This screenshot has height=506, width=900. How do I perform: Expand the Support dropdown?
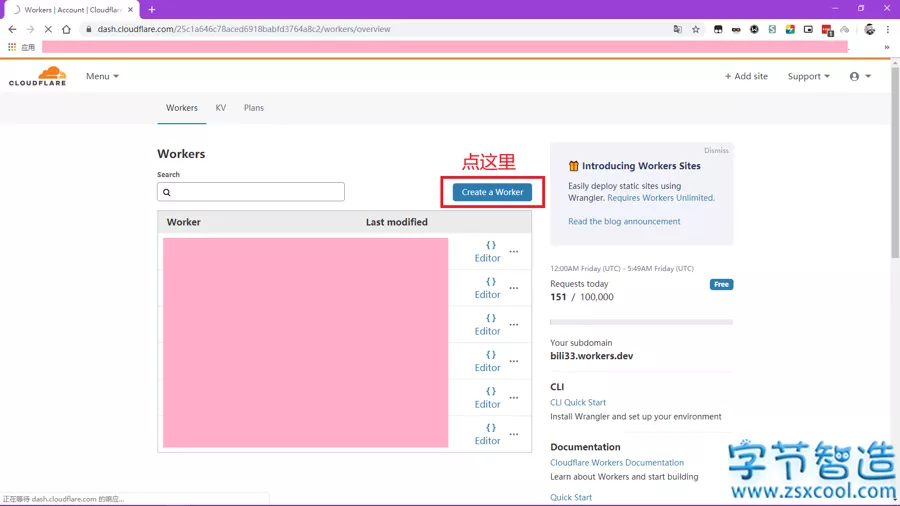808,76
